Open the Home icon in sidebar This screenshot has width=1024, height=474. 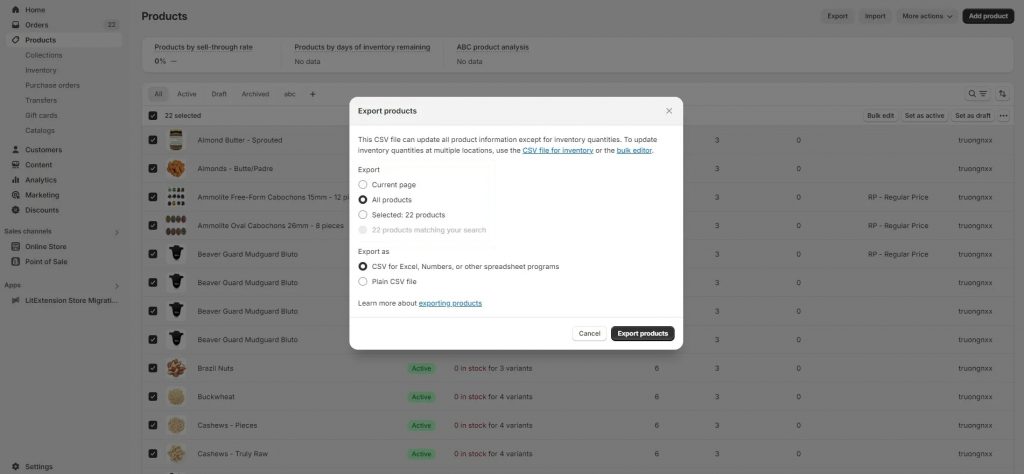coord(16,10)
